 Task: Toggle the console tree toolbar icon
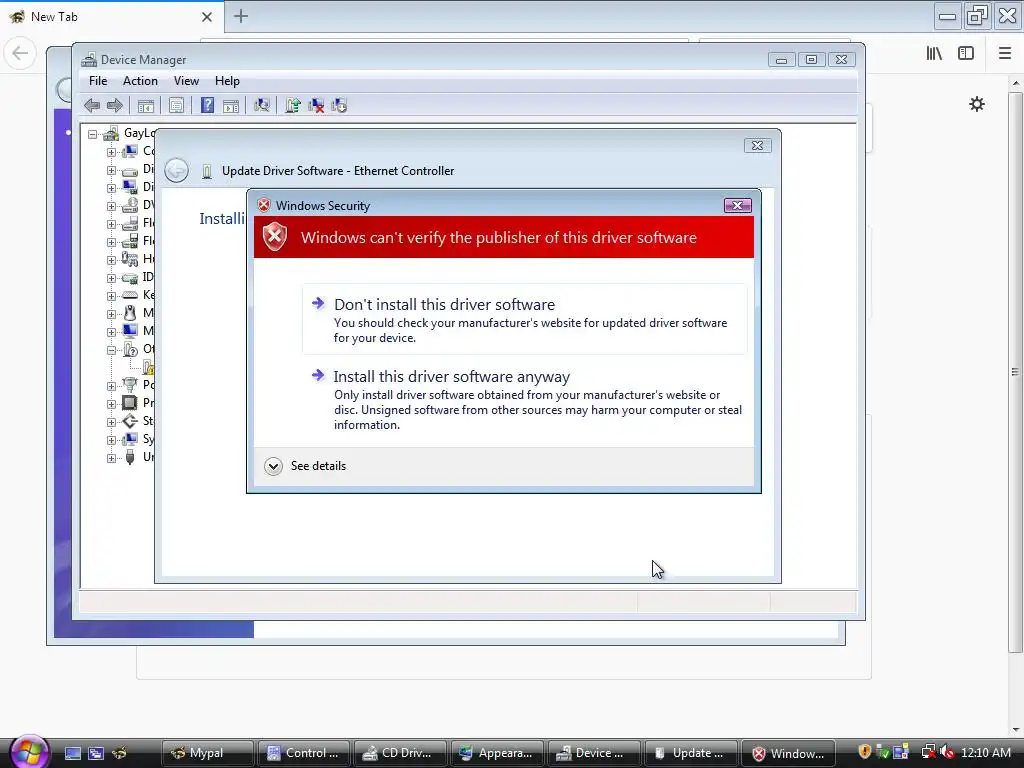click(146, 105)
